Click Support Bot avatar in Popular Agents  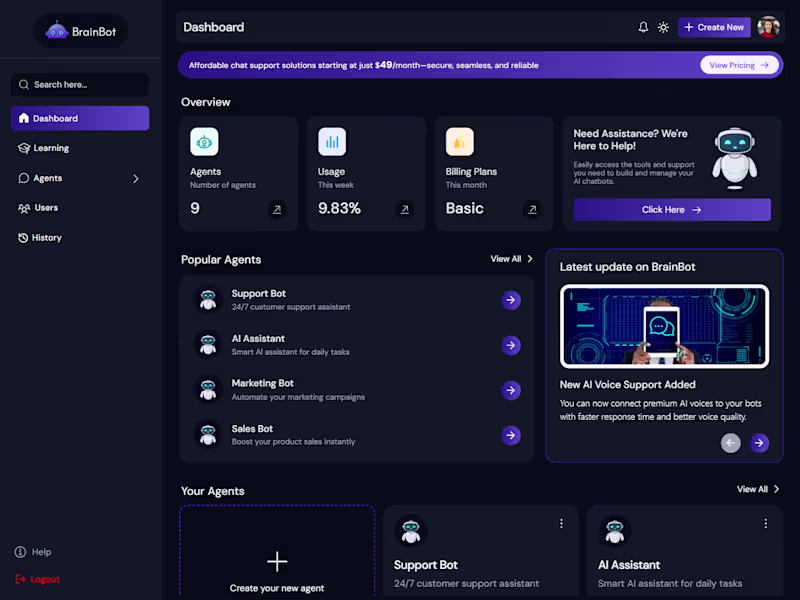tap(208, 300)
